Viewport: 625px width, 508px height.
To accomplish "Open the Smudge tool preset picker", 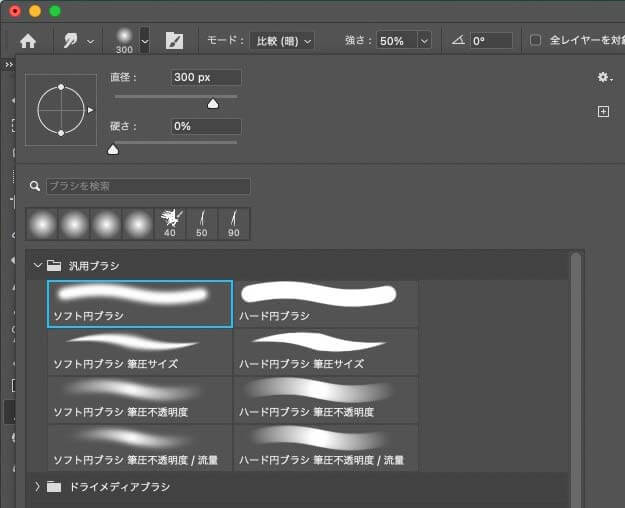I will point(71,41).
